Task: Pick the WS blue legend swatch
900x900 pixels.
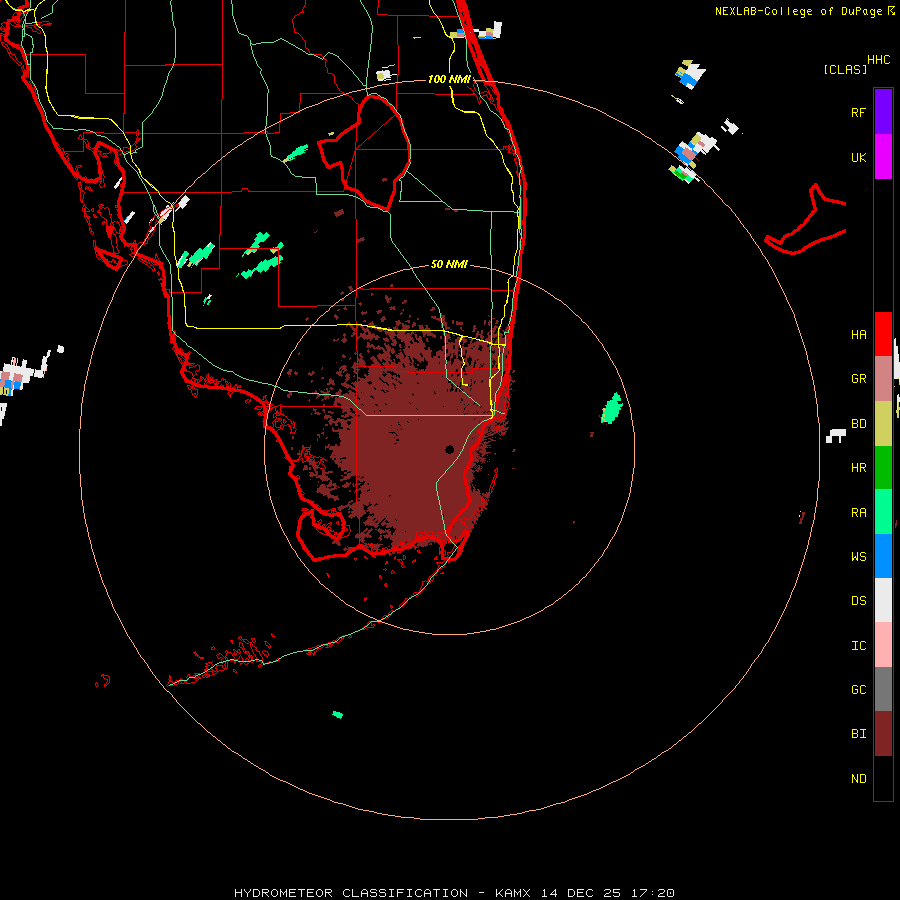Action: (x=883, y=556)
